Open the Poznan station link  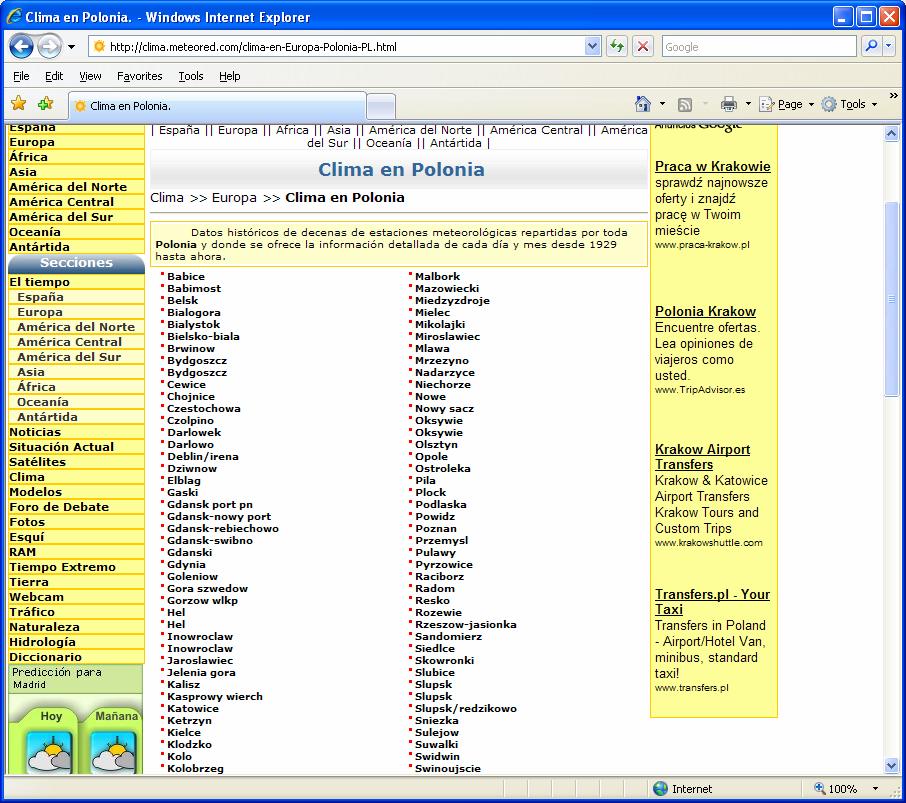(x=436, y=529)
